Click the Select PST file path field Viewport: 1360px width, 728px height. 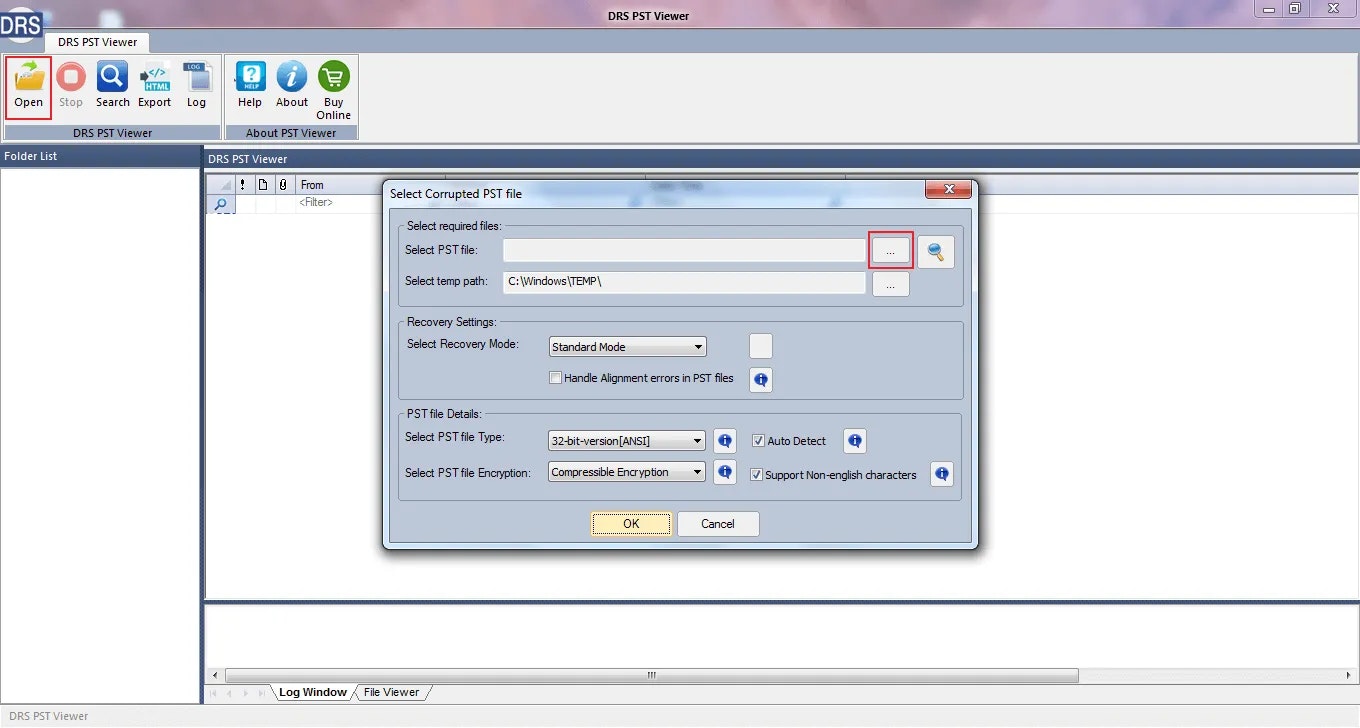[684, 250]
